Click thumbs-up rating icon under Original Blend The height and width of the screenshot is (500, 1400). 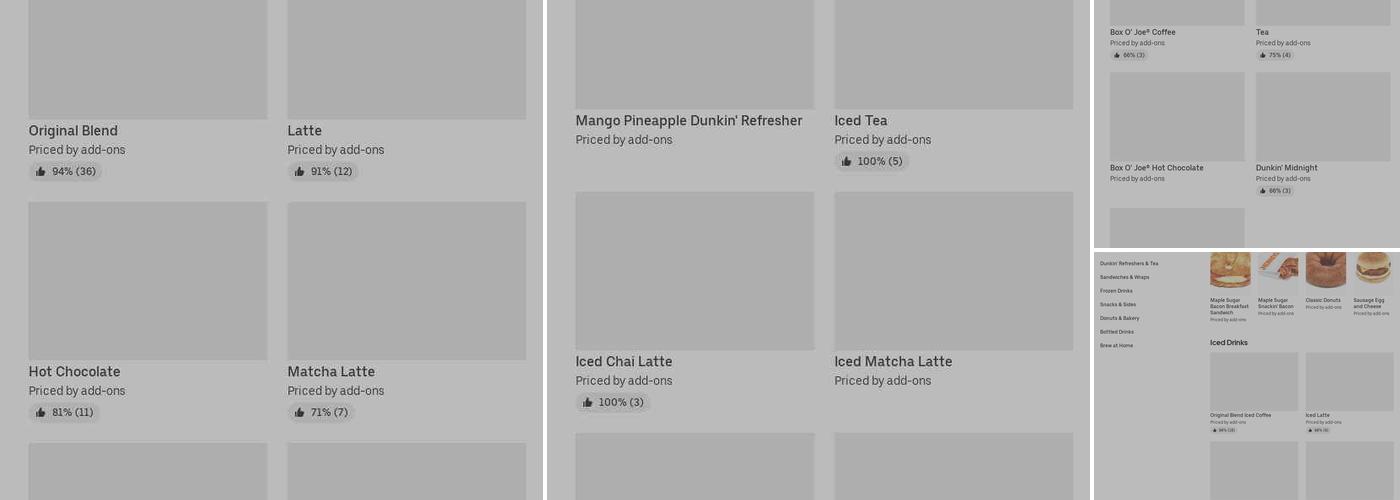click(41, 172)
